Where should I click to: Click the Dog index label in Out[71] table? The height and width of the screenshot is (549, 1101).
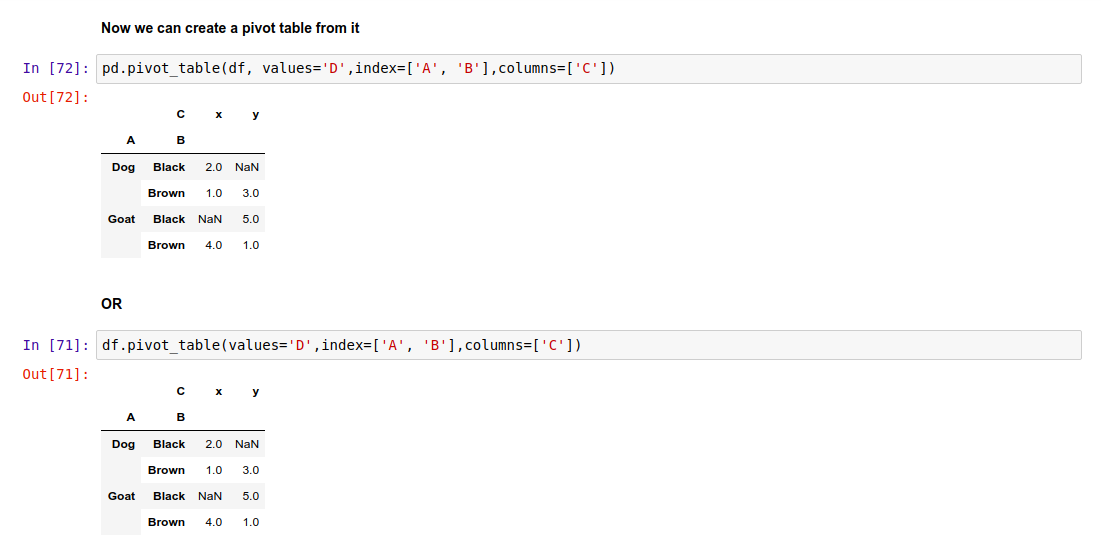pyautogui.click(x=123, y=444)
